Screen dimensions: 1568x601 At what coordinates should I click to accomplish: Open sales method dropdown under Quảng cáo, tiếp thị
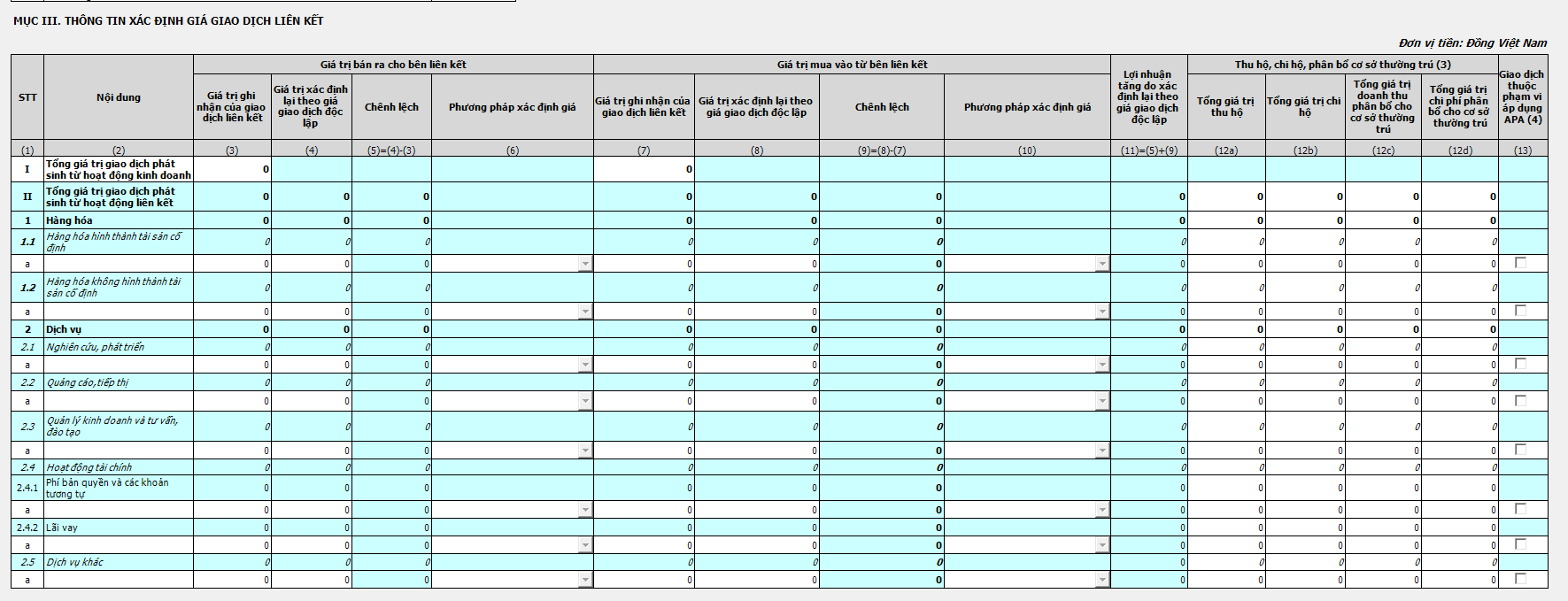[x=585, y=402]
